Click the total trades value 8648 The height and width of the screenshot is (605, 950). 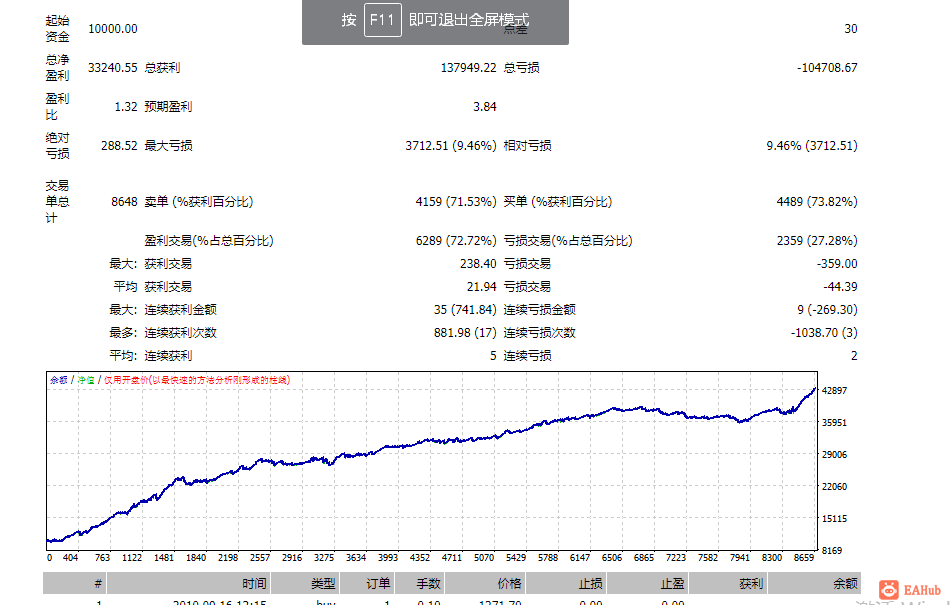[124, 202]
